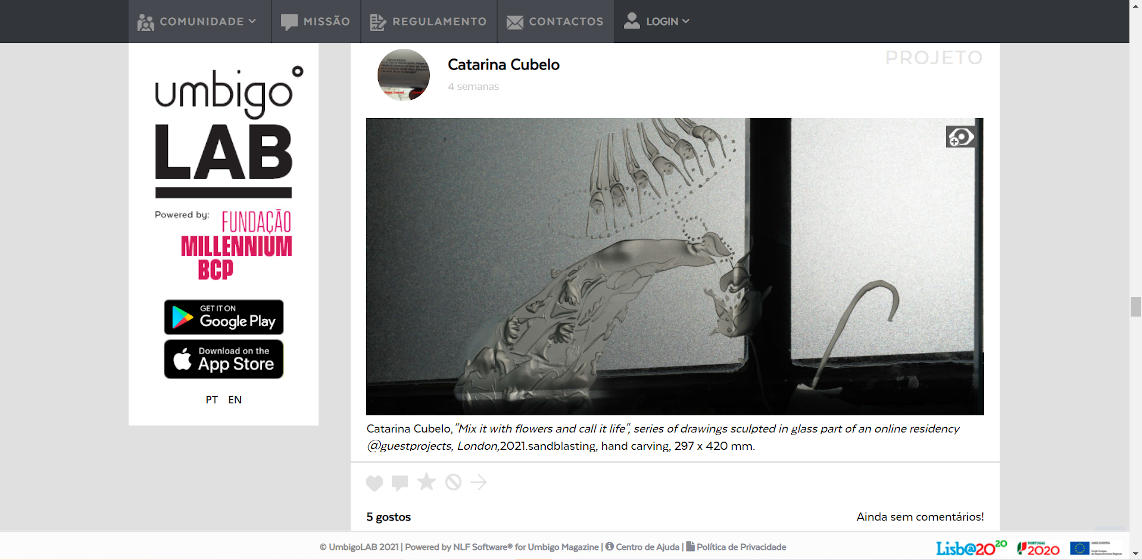Click the Umbigo LAB logo
Screen dimensions: 1142x560
click(228, 131)
